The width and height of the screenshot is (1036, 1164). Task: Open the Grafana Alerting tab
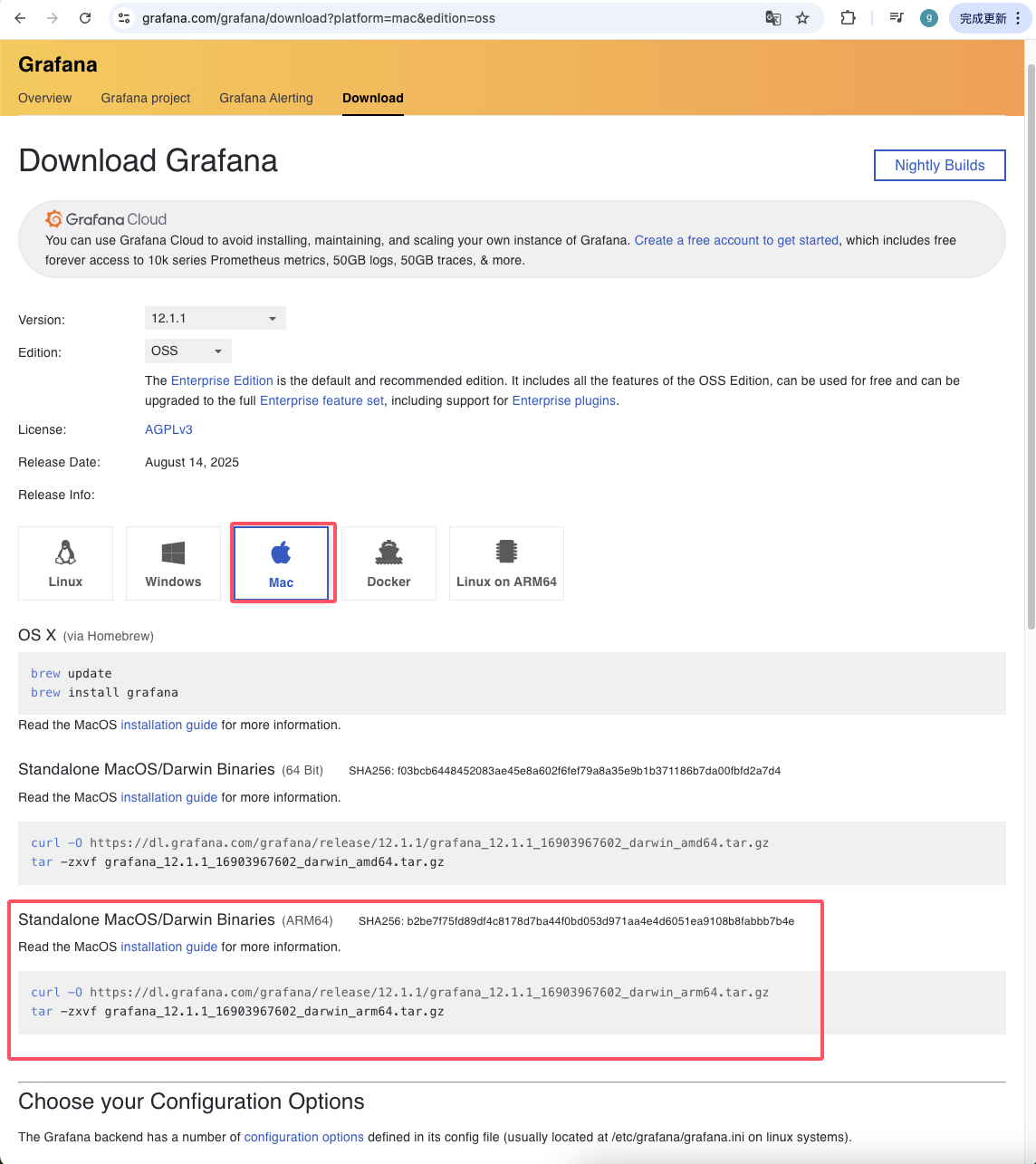pos(266,98)
